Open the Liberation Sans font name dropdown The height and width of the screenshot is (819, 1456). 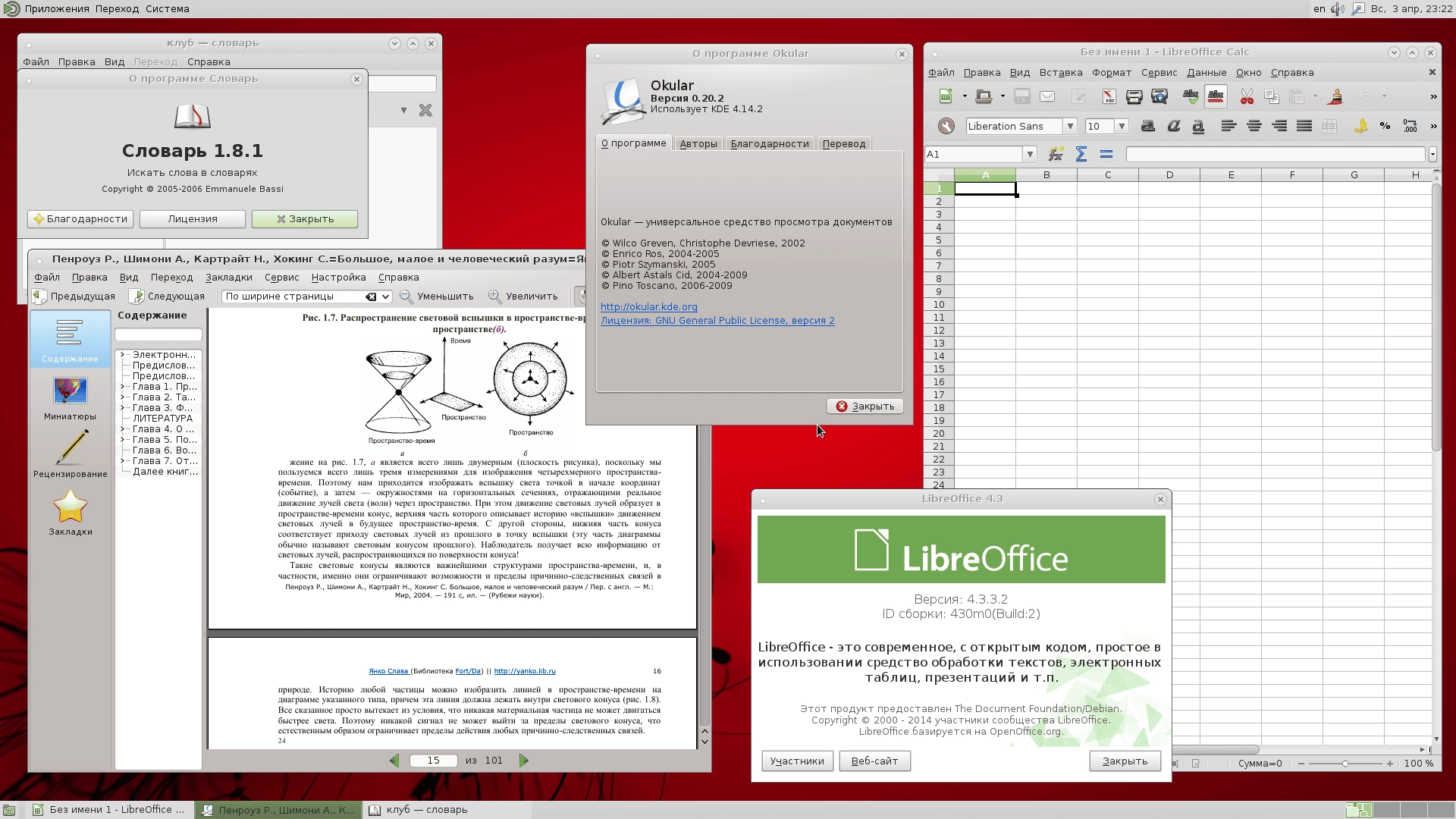pyautogui.click(x=1070, y=126)
